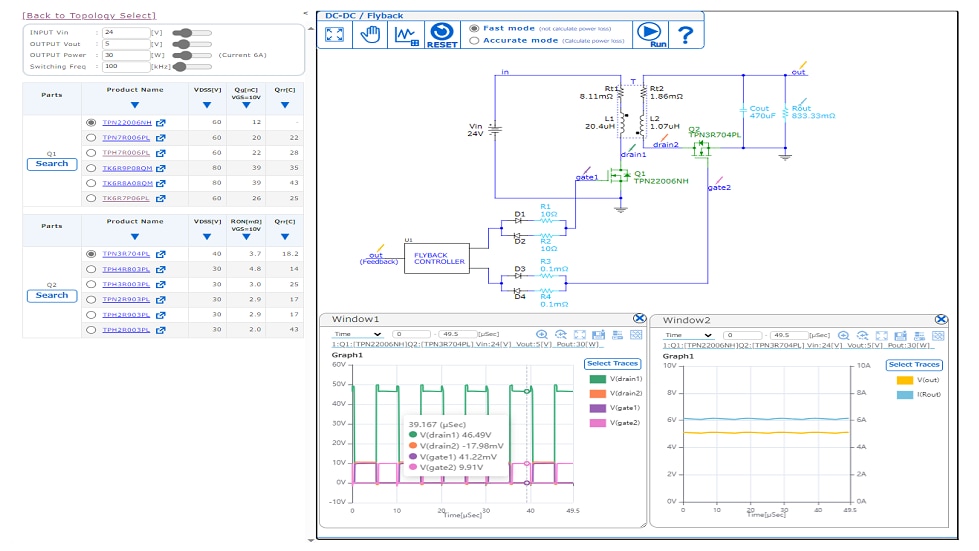Run the simulation with the Run button

[x=649, y=34]
